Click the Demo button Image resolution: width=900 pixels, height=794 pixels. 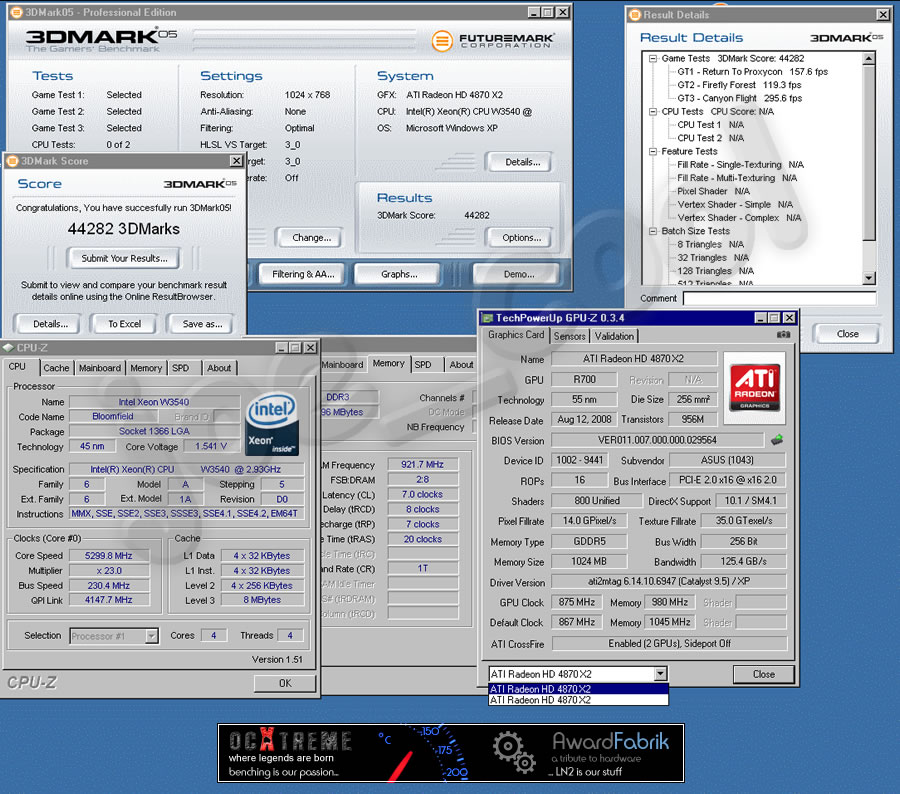pos(518,274)
